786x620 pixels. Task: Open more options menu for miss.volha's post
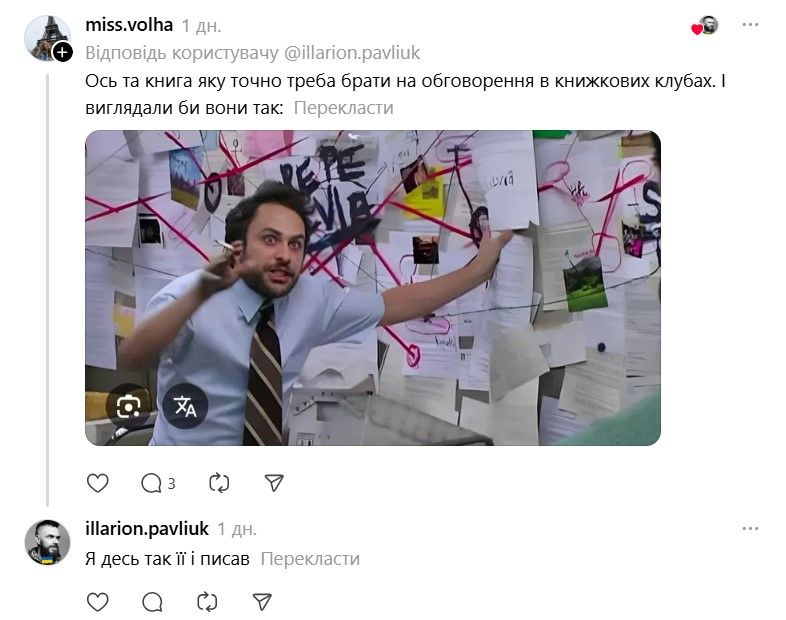750,25
